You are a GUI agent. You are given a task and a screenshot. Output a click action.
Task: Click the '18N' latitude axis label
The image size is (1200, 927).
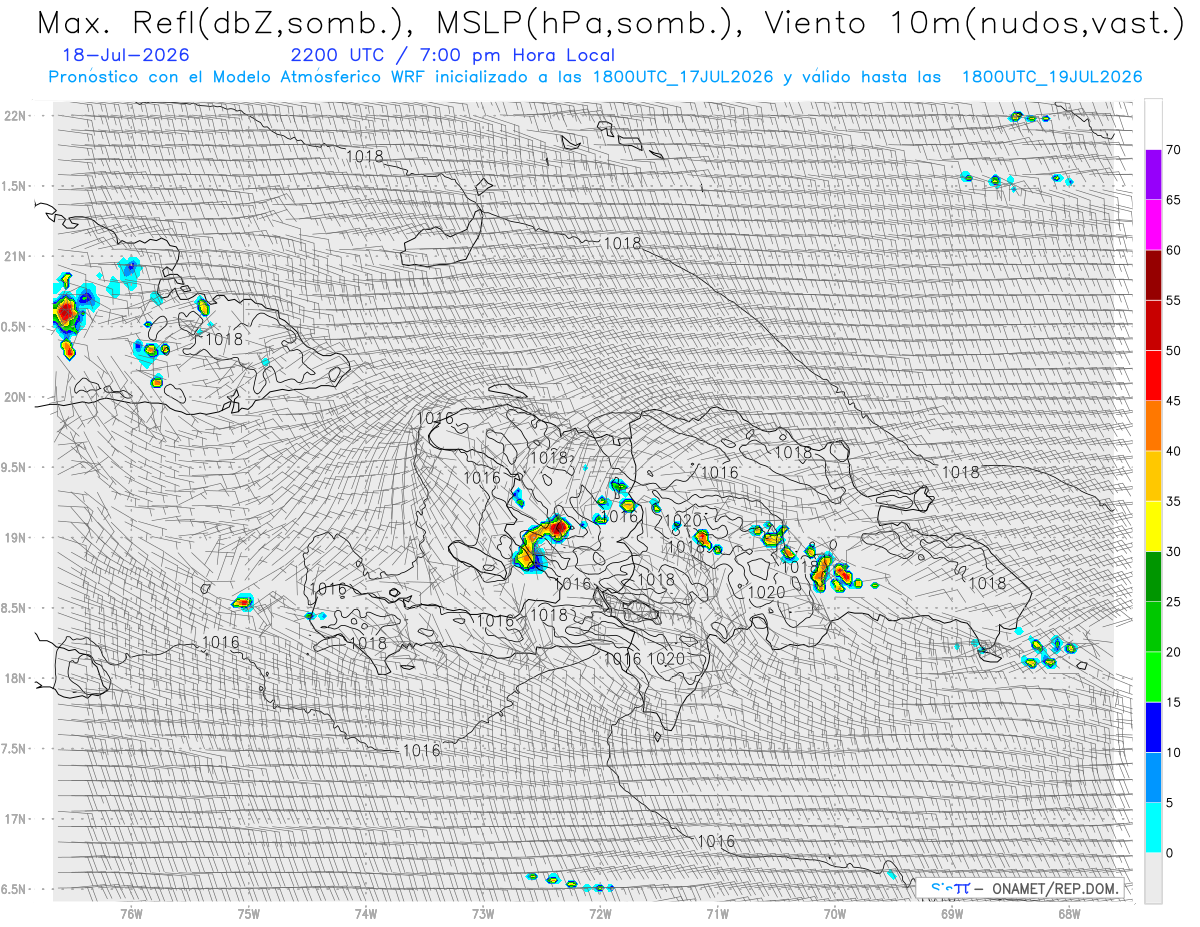(x=15, y=678)
